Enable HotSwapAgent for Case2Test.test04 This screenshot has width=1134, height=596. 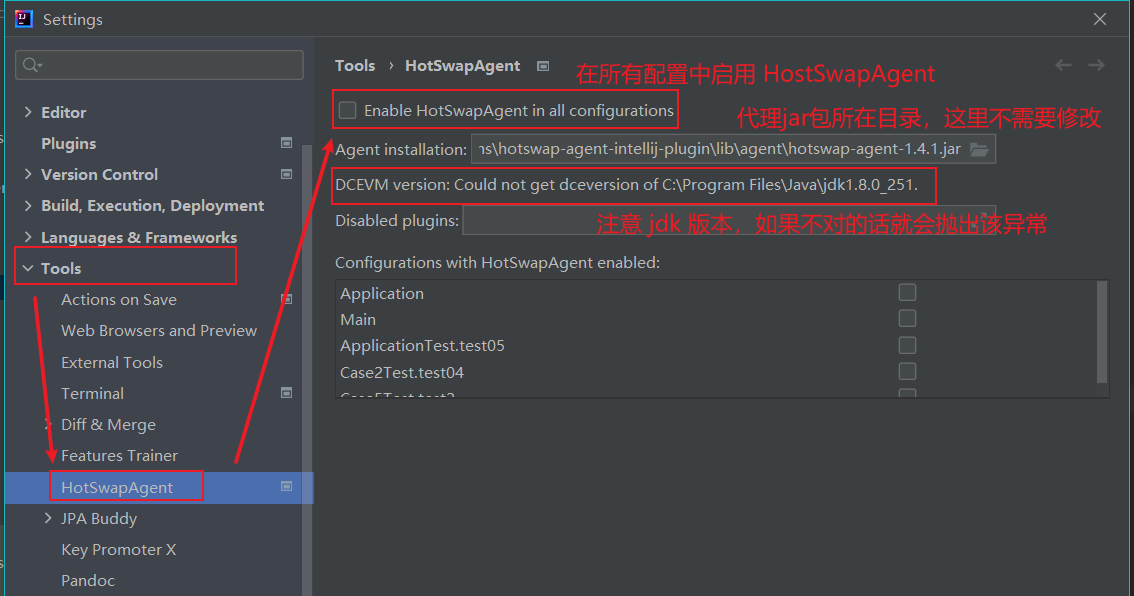(x=907, y=370)
